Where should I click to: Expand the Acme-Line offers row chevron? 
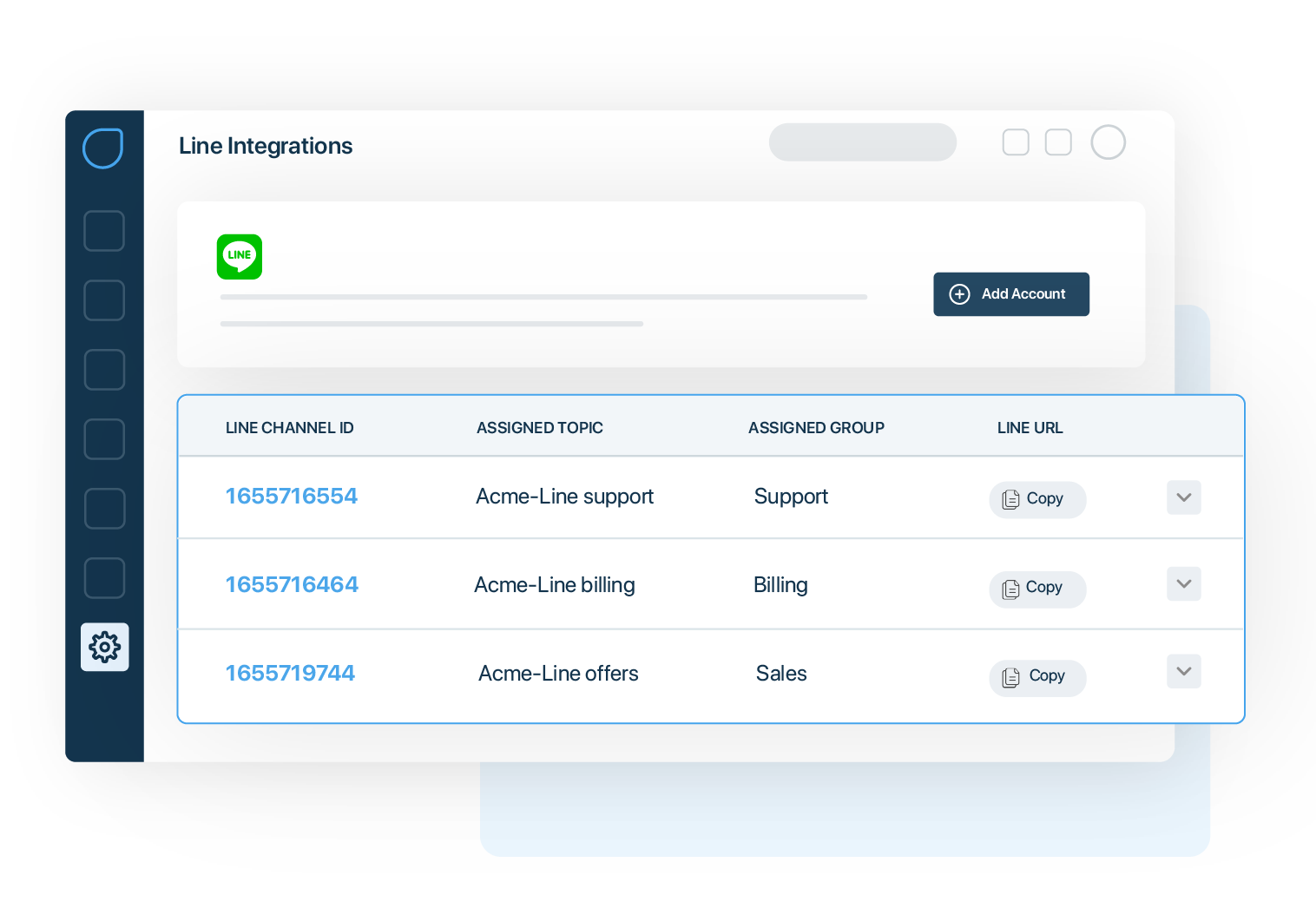(x=1183, y=671)
